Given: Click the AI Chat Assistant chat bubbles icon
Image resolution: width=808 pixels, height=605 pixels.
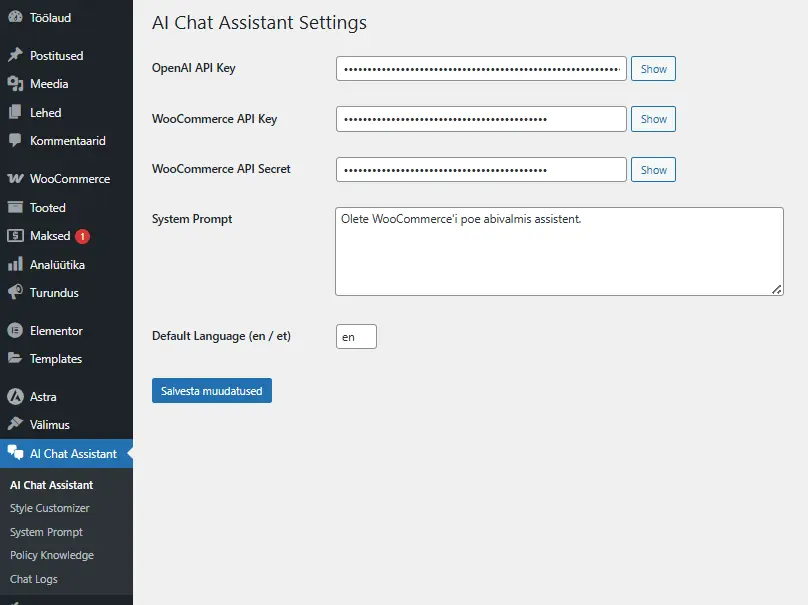Looking at the screenshot, I should (x=15, y=452).
